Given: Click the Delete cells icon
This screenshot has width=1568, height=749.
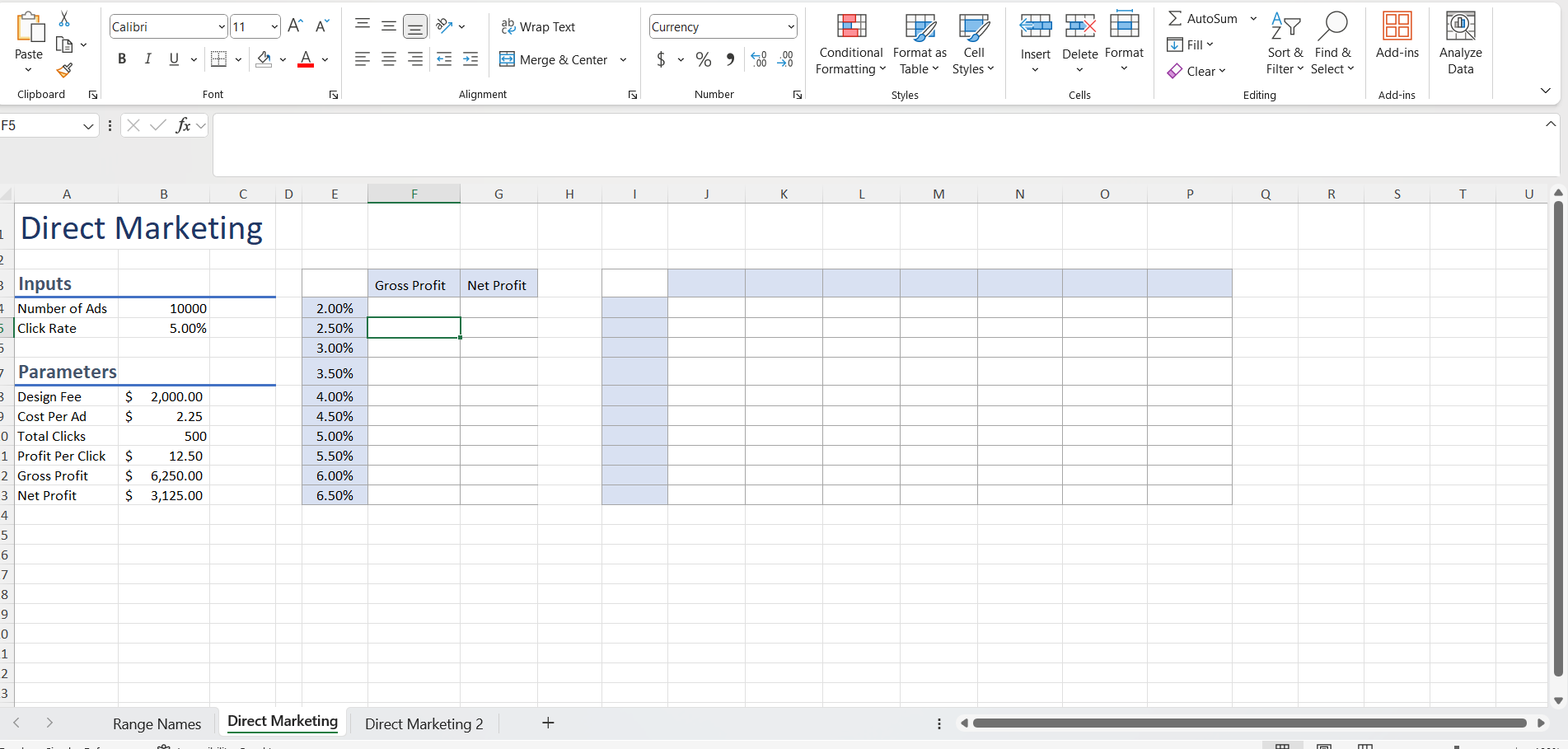Looking at the screenshot, I should 1080,26.
